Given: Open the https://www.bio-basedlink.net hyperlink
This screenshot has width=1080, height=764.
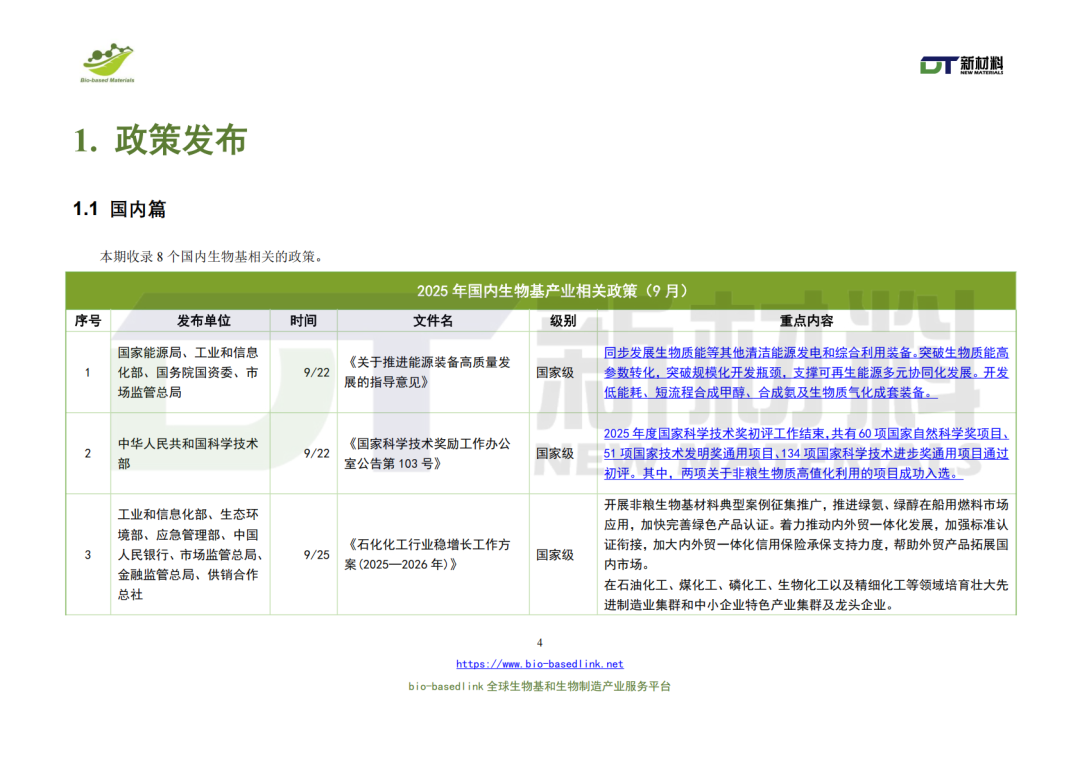Looking at the screenshot, I should (x=540, y=663).
